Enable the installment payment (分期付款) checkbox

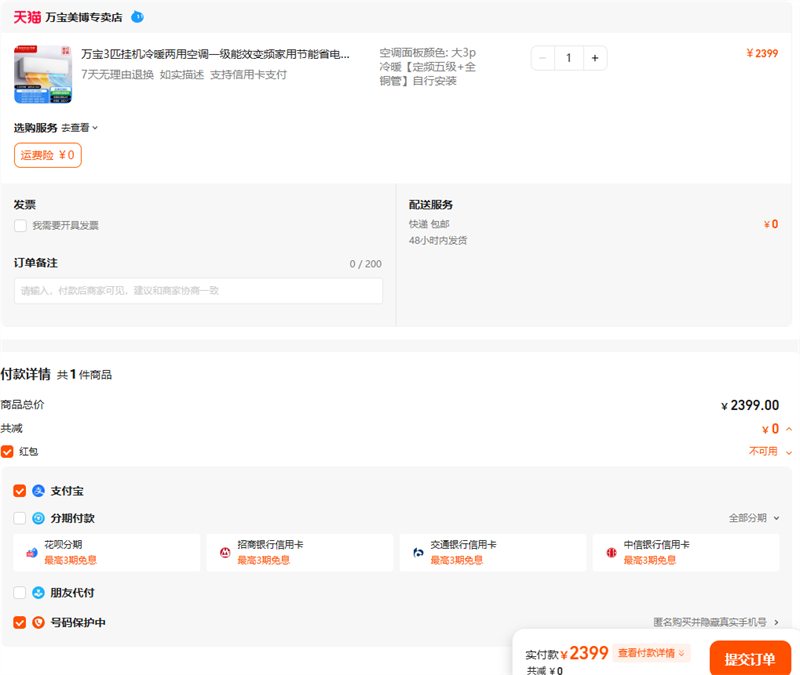(x=20, y=518)
